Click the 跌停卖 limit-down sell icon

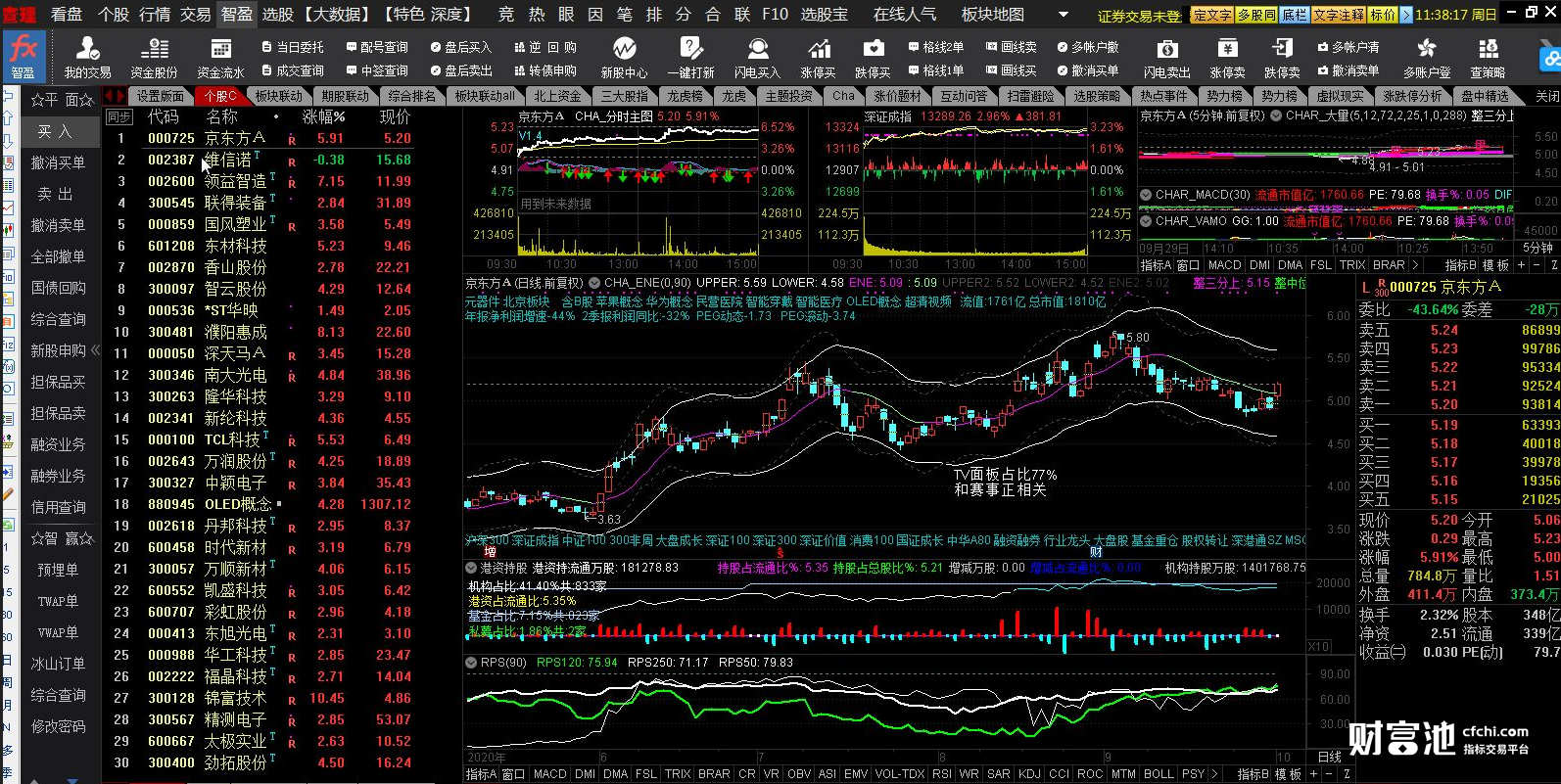tap(1282, 57)
